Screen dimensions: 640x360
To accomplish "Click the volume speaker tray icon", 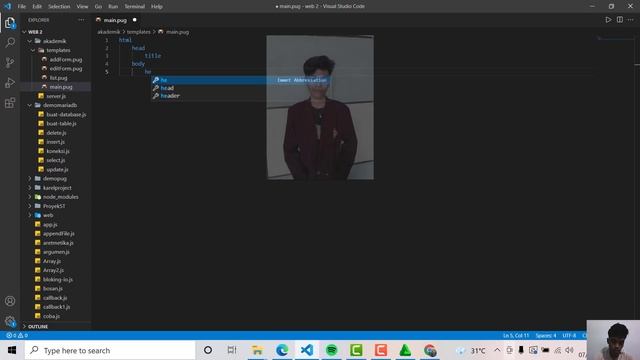I will 569,350.
